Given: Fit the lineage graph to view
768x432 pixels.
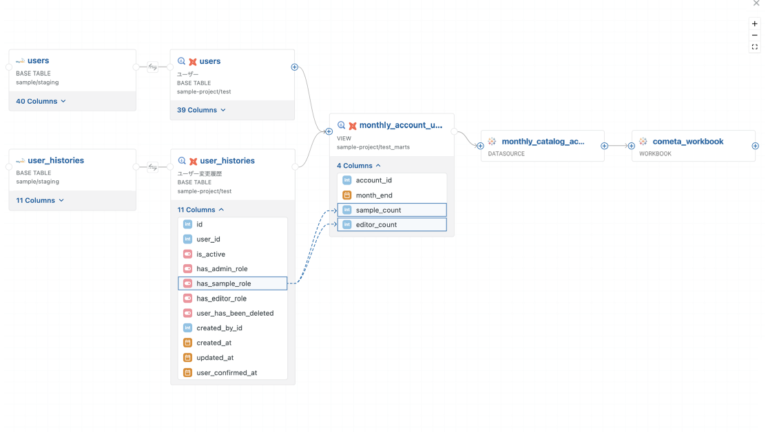Looking at the screenshot, I should coord(755,47).
